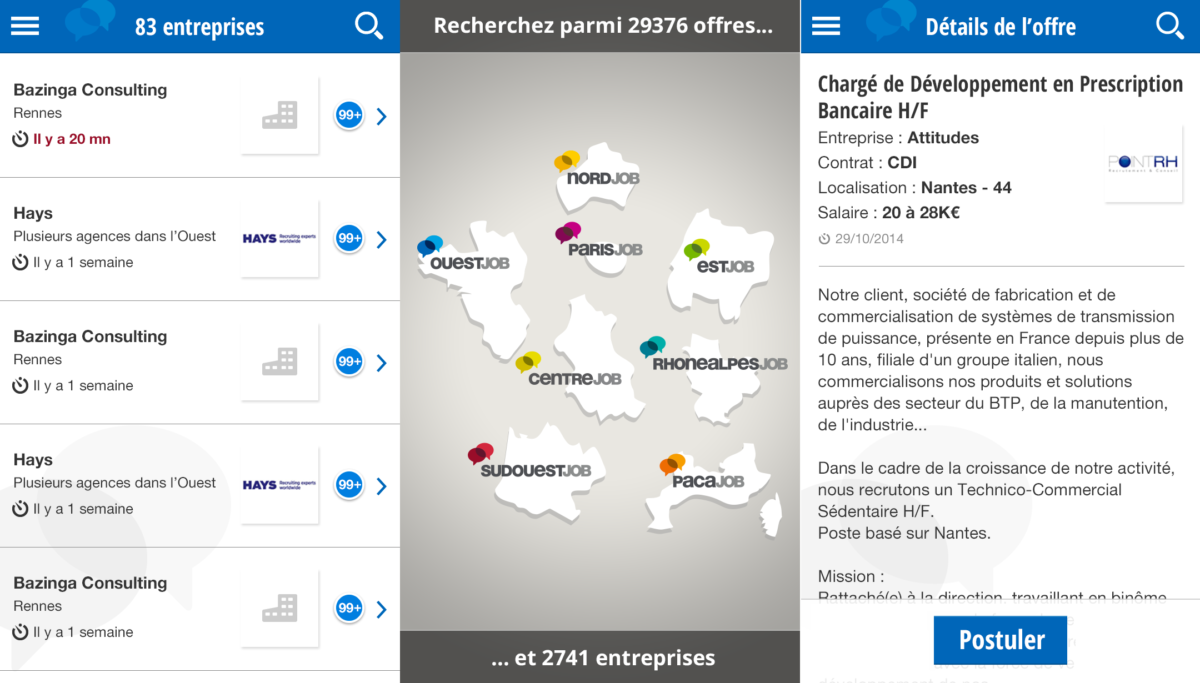Screen dimensions: 1200x683
Task: Tap search magnifier next to 83 entreprises
Action: (369, 26)
